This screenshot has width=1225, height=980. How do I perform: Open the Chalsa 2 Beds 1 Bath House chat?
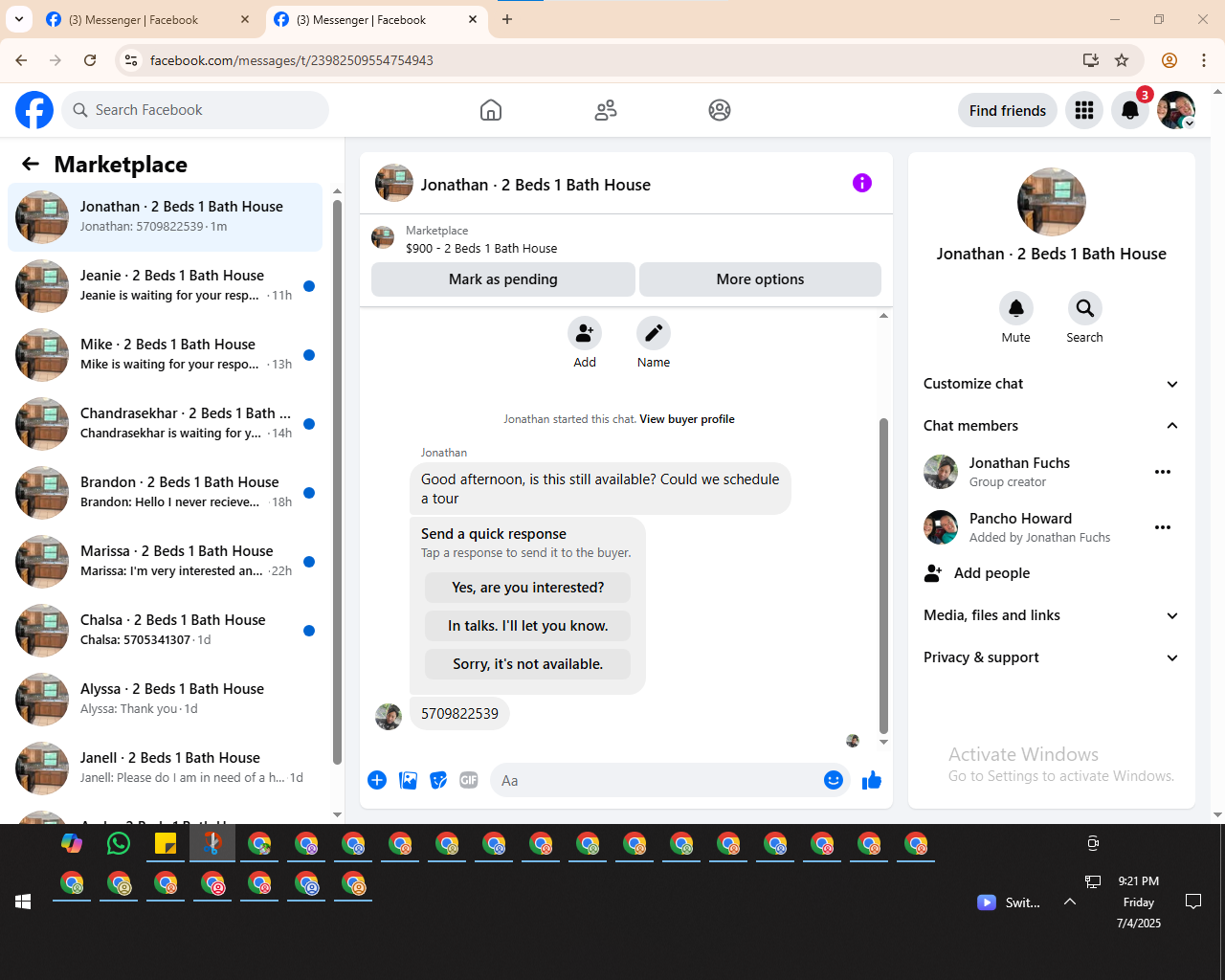(x=165, y=631)
